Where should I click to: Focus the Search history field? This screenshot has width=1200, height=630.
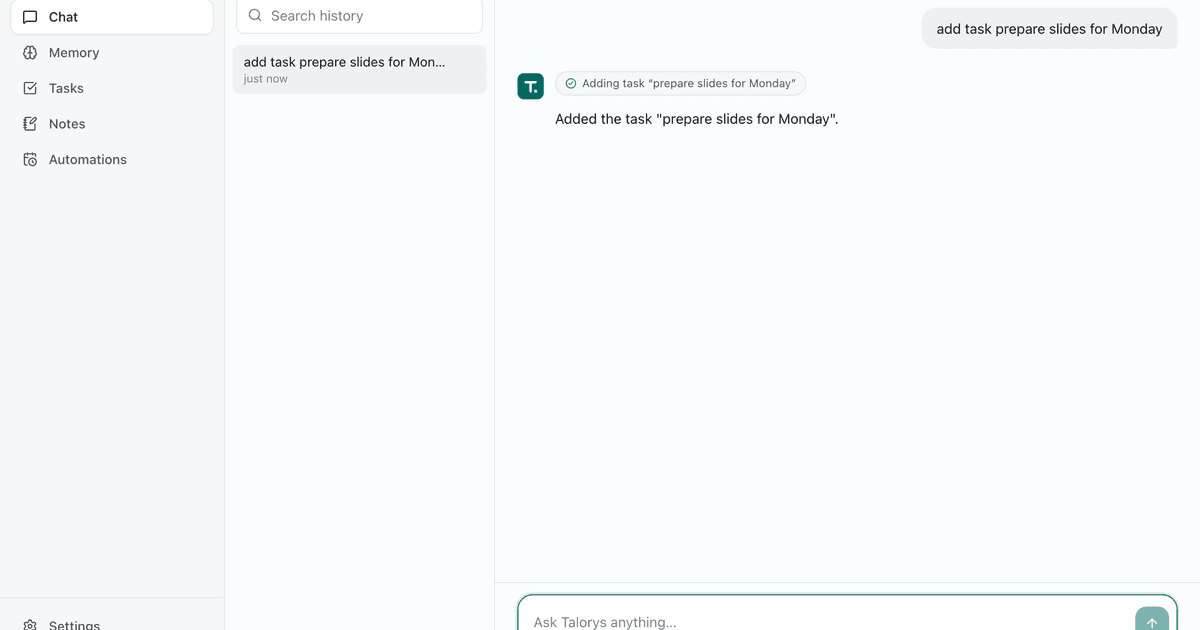[x=359, y=16]
